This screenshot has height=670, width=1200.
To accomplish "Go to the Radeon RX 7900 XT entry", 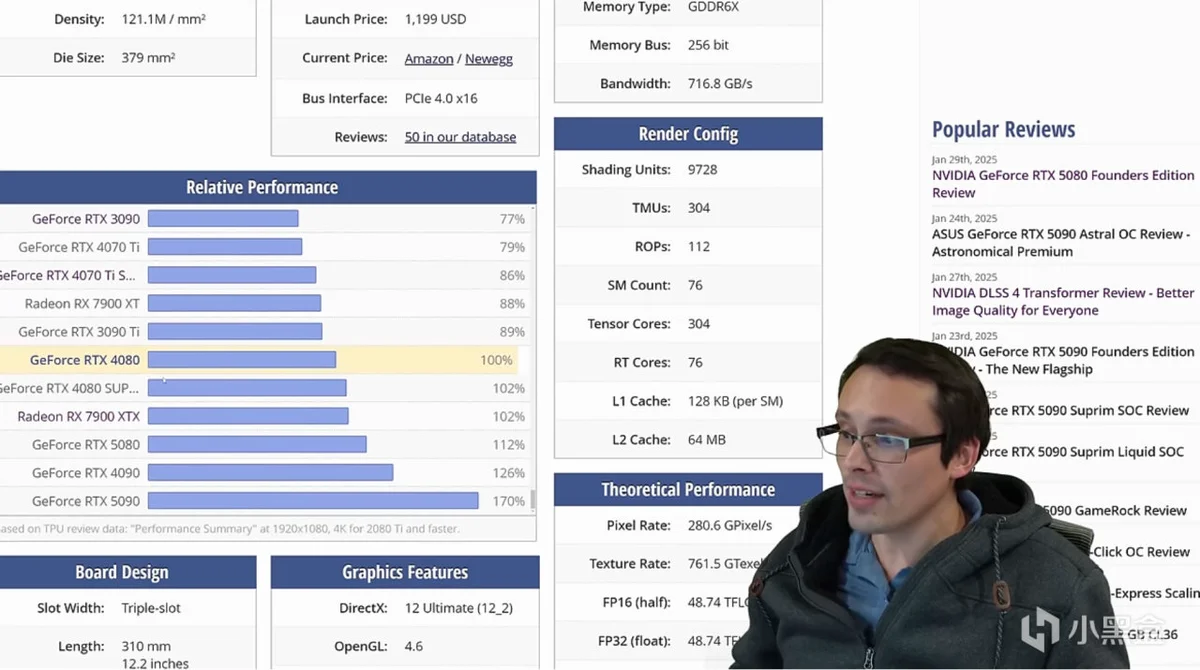I will pos(82,304).
